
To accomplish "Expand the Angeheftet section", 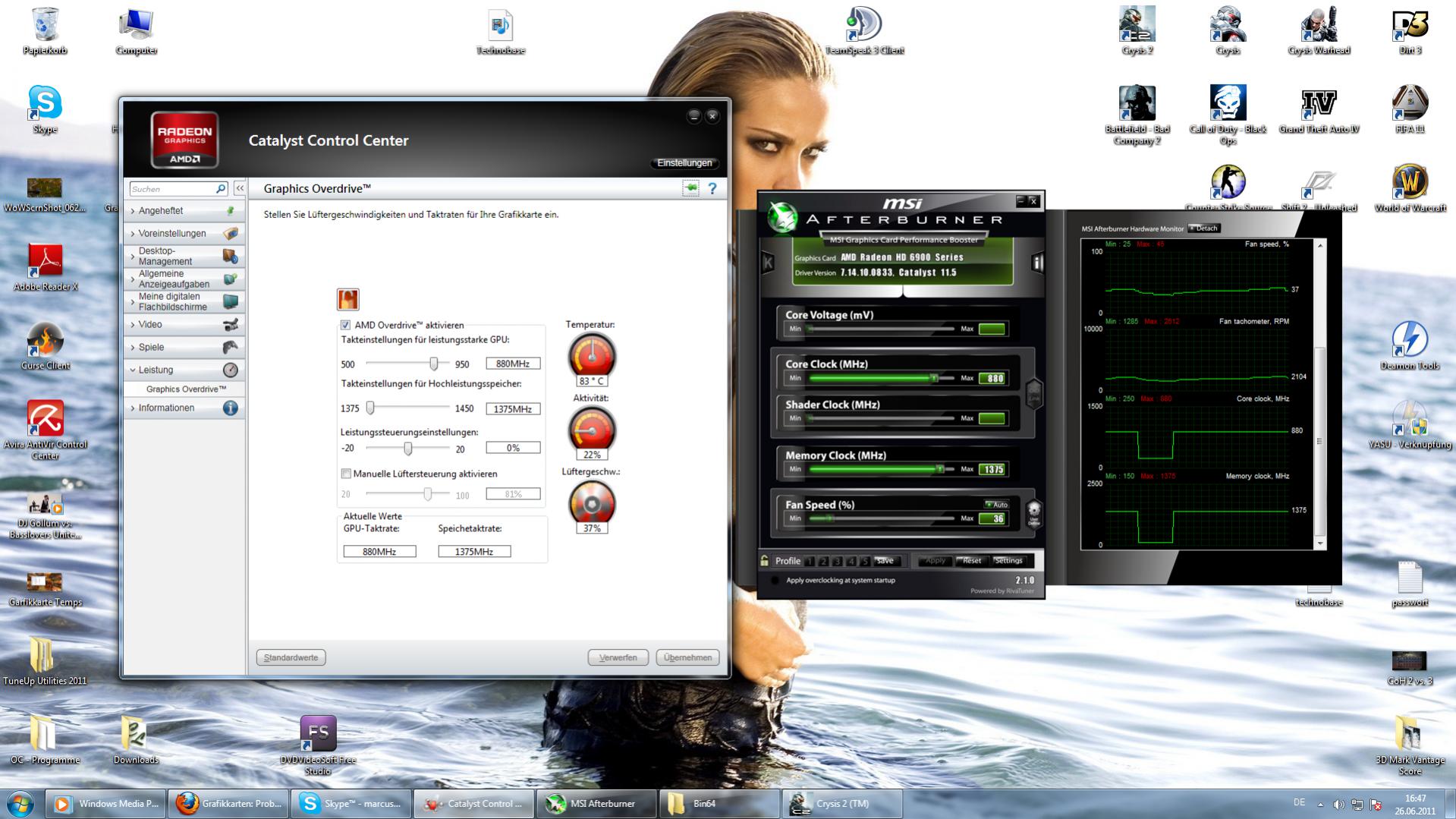I will pos(184,210).
